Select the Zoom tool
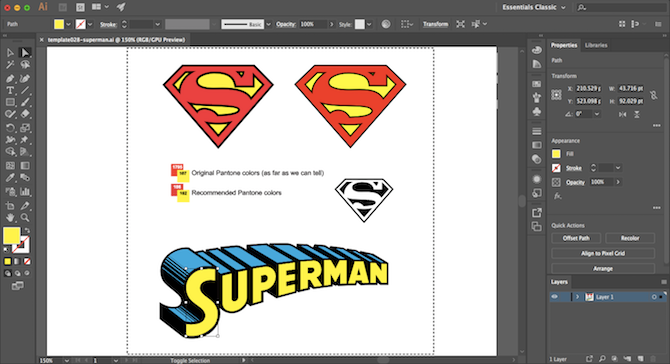Image resolution: width=670 pixels, height=364 pixels. coord(25,218)
